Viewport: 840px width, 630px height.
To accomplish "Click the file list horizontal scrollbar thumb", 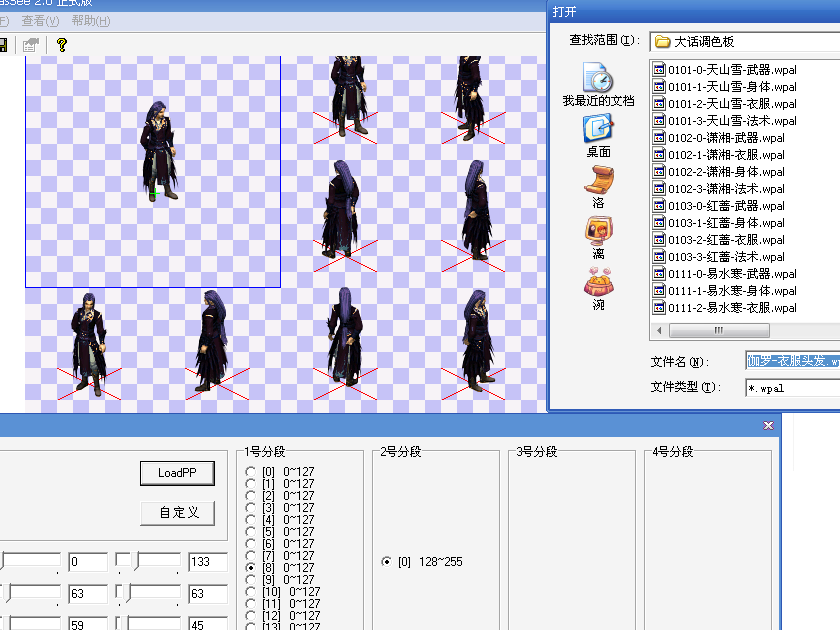I will (719, 331).
